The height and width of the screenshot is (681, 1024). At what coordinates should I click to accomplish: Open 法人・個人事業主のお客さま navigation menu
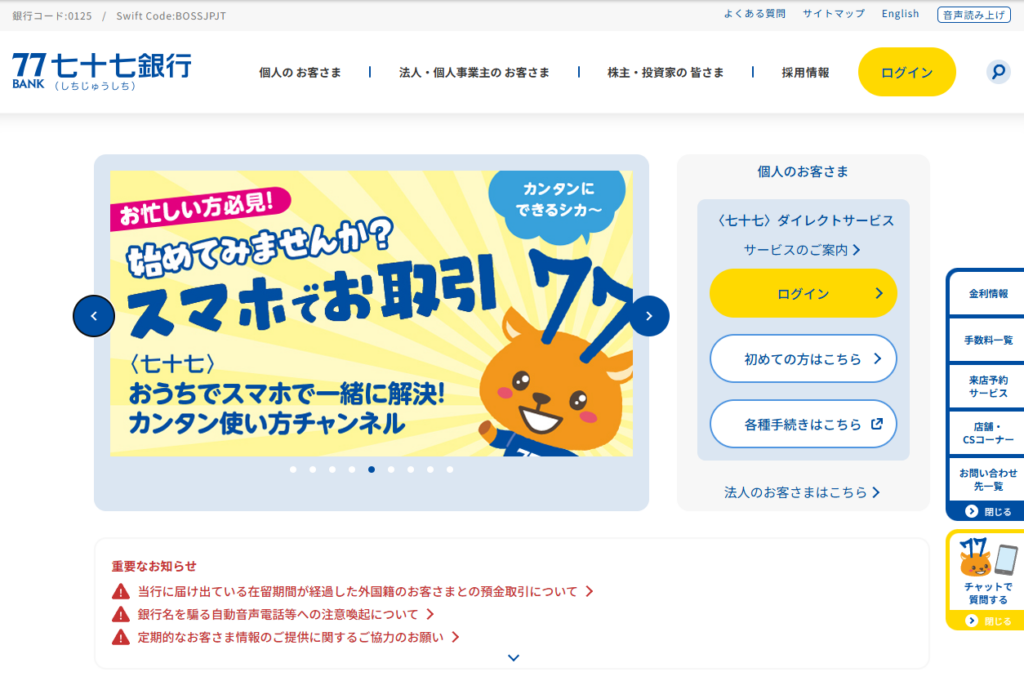click(x=474, y=73)
